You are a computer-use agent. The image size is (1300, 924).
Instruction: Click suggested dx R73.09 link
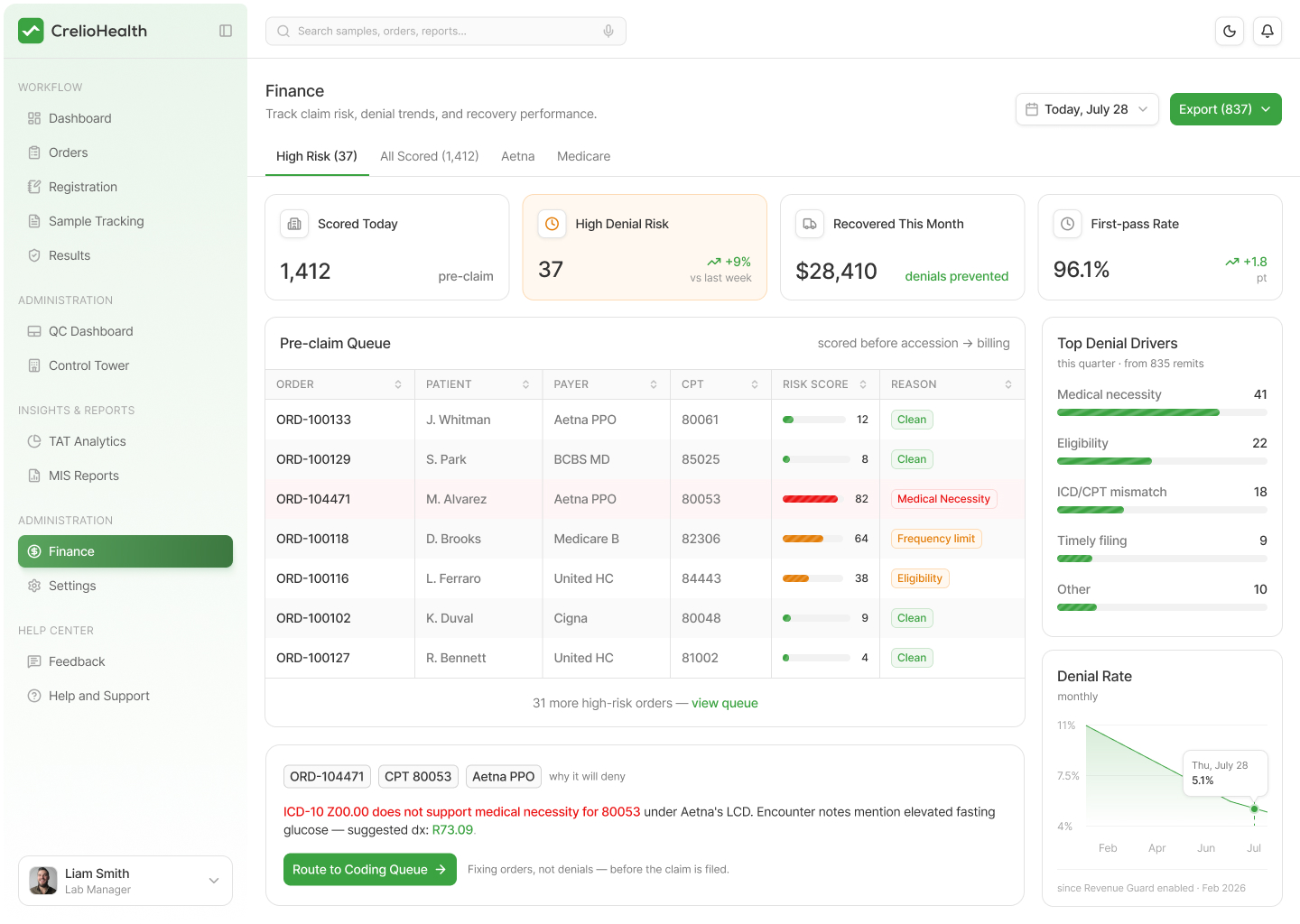452,830
